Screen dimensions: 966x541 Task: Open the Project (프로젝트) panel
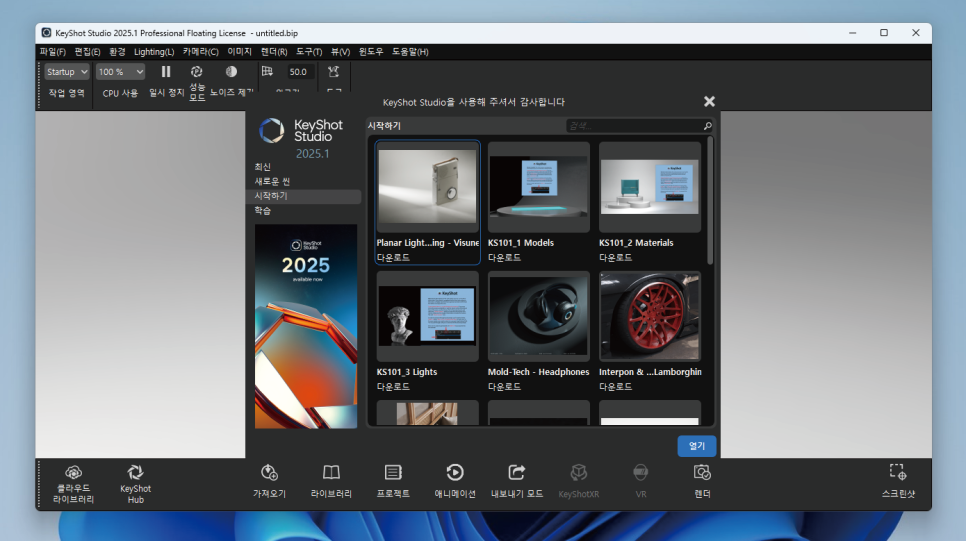(x=393, y=481)
